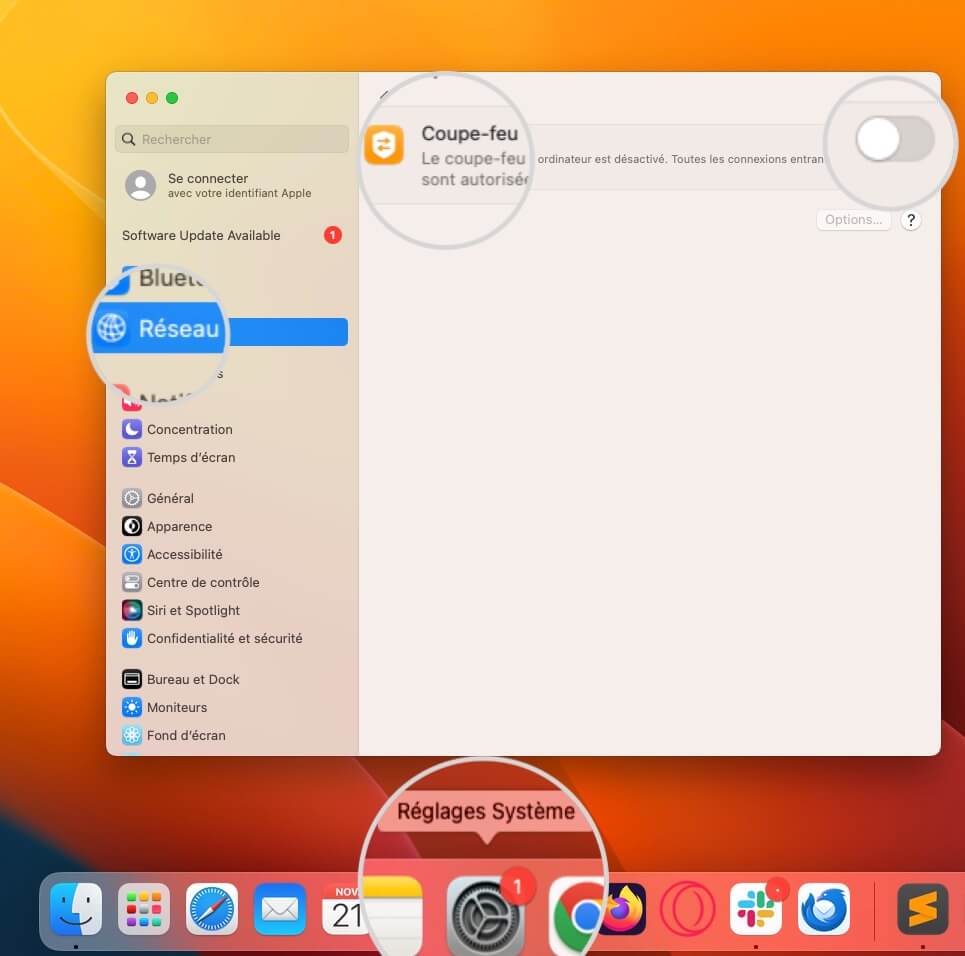Open Réglages Système gear in Dock
This screenshot has height=956, width=965.
click(x=486, y=916)
